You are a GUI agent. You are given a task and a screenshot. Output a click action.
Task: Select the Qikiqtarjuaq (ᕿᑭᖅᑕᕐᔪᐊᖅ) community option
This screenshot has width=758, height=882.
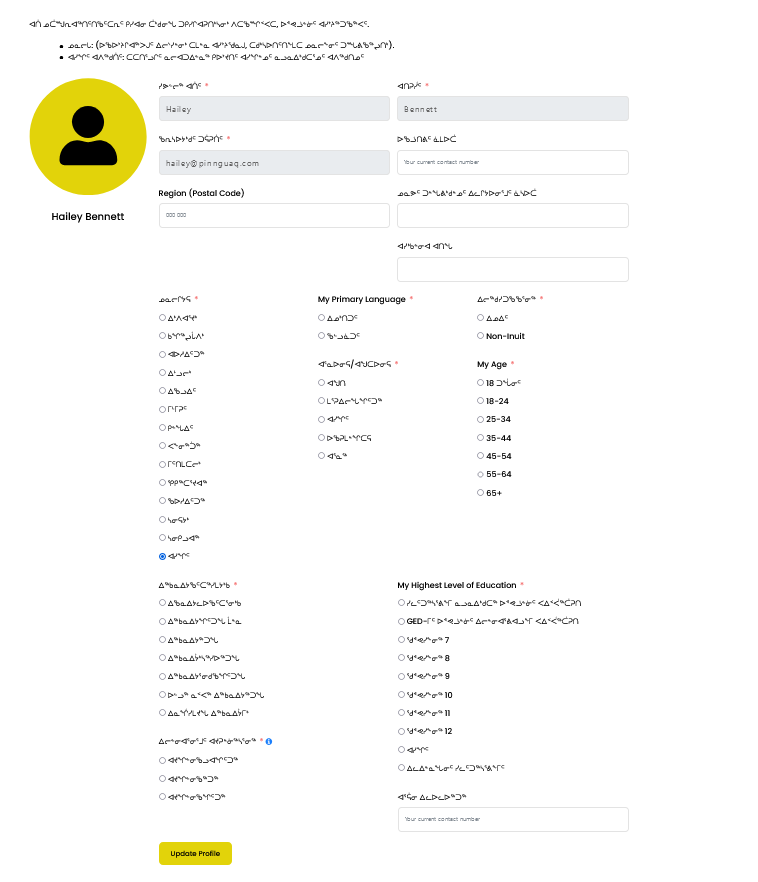pyautogui.click(x=163, y=483)
